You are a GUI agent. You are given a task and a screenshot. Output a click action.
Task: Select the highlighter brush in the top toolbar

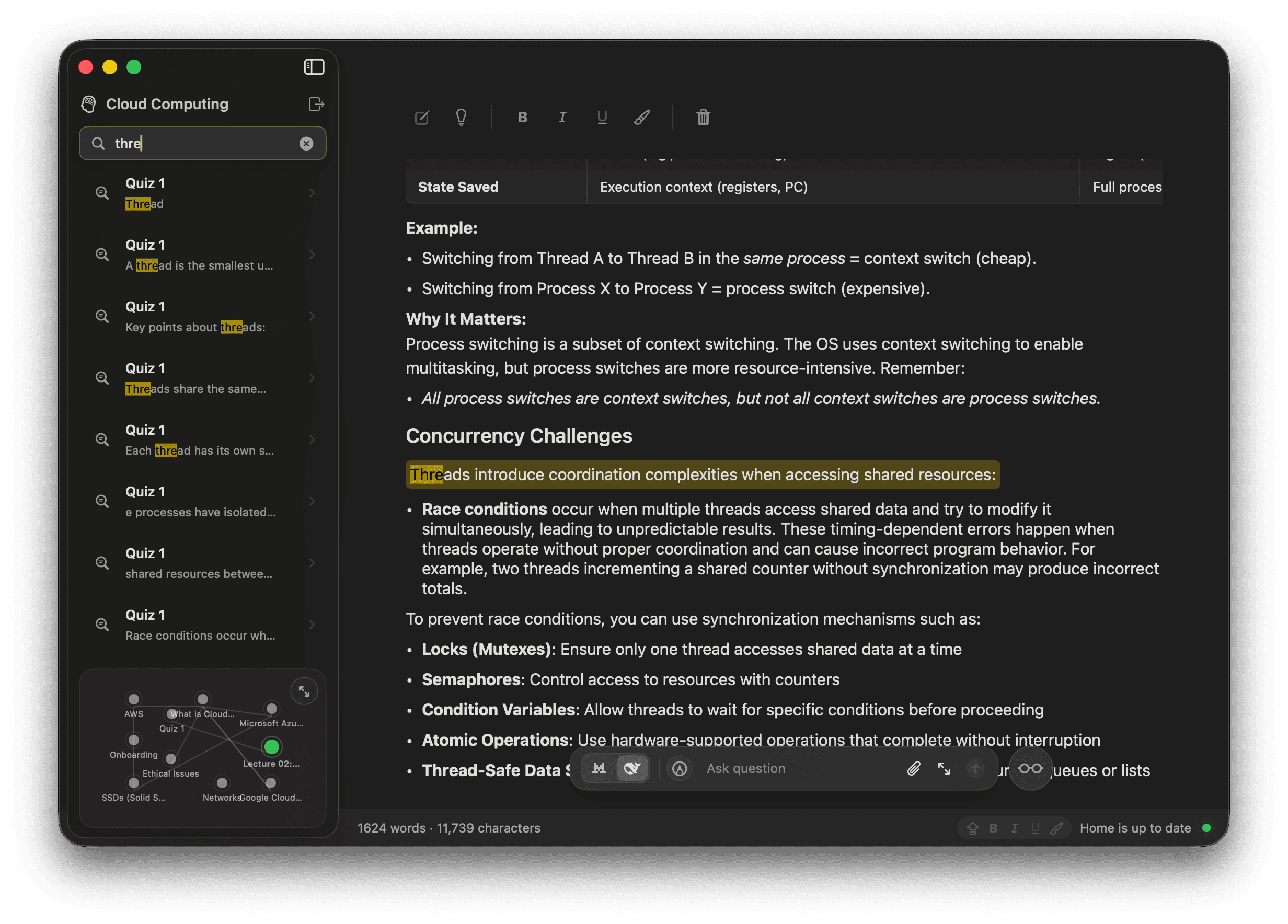642,118
